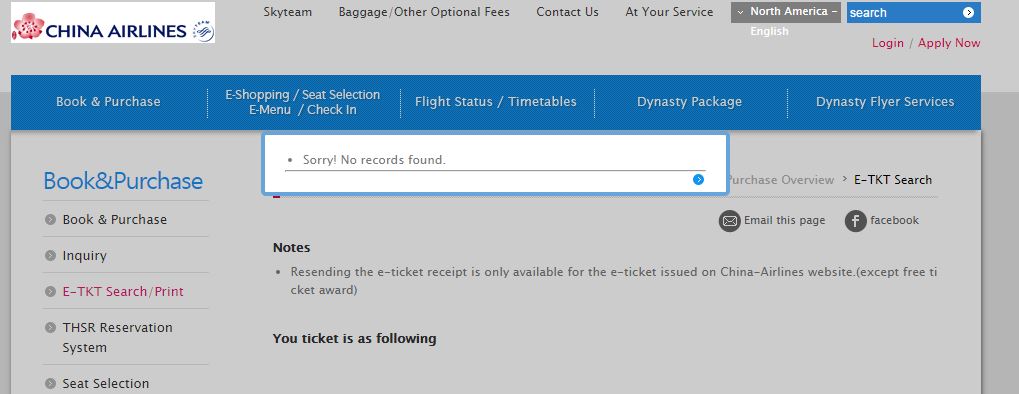The height and width of the screenshot is (394, 1019).
Task: Click the bullet icon next to Inquiry
Action: (51, 256)
